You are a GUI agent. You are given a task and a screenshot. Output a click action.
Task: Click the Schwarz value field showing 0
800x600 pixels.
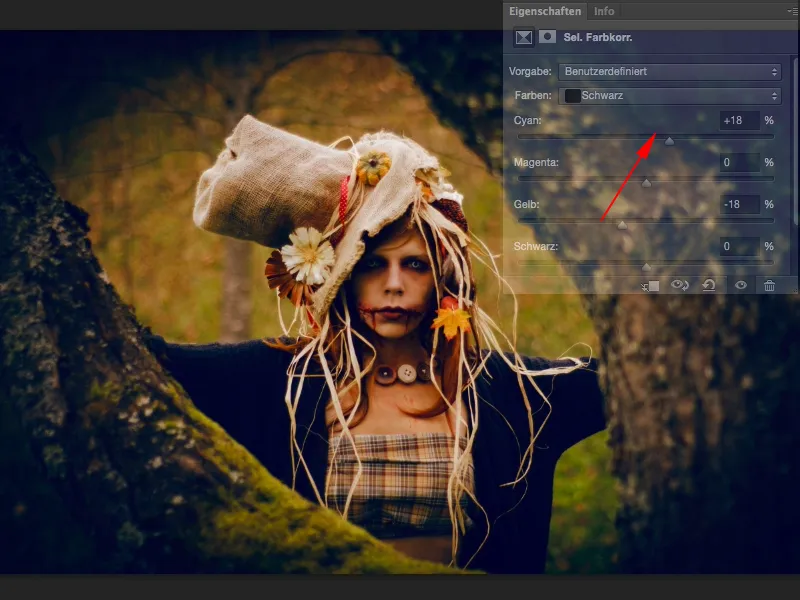tap(739, 246)
